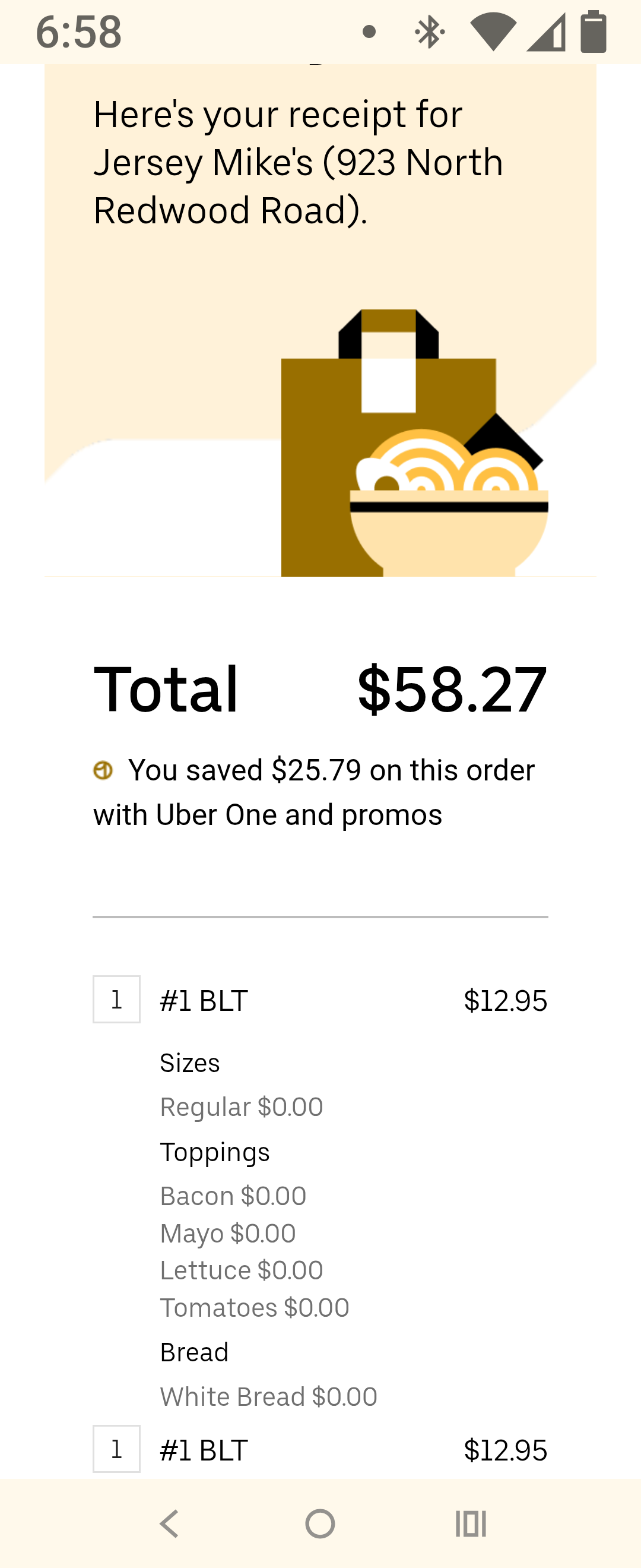Tap the notification dot in status bar
The height and width of the screenshot is (1568, 641).
[x=369, y=31]
